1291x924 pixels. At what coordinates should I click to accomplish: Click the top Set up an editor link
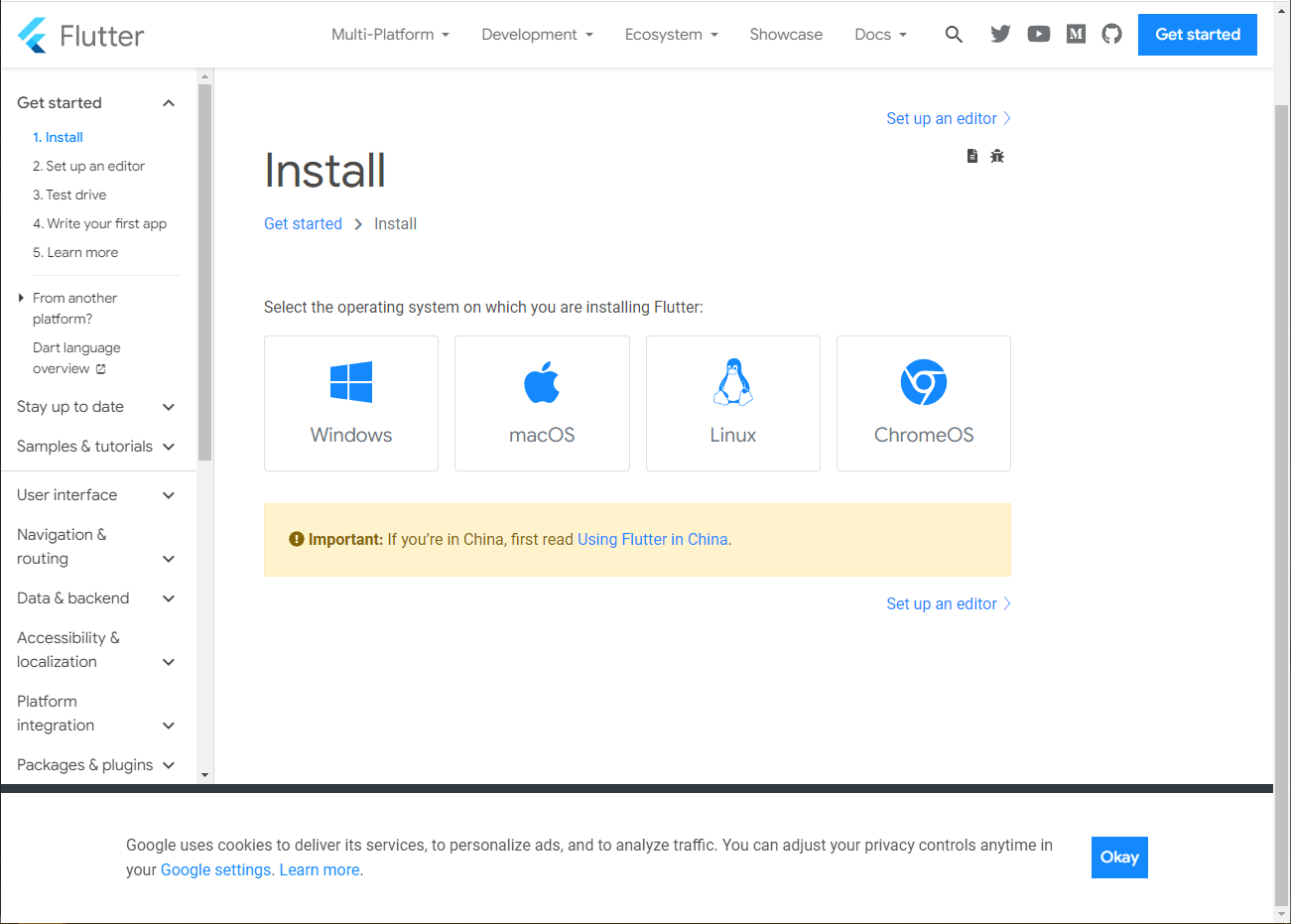[949, 118]
